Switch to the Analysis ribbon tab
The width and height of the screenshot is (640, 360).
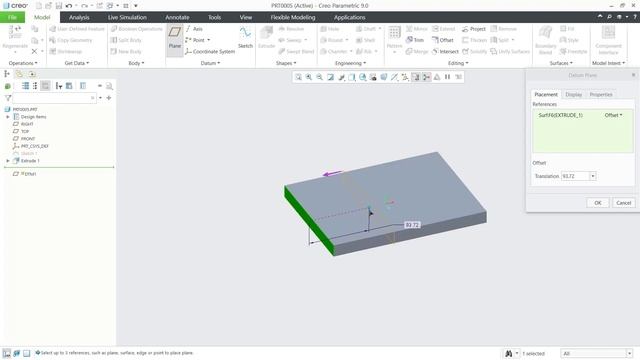[79, 17]
